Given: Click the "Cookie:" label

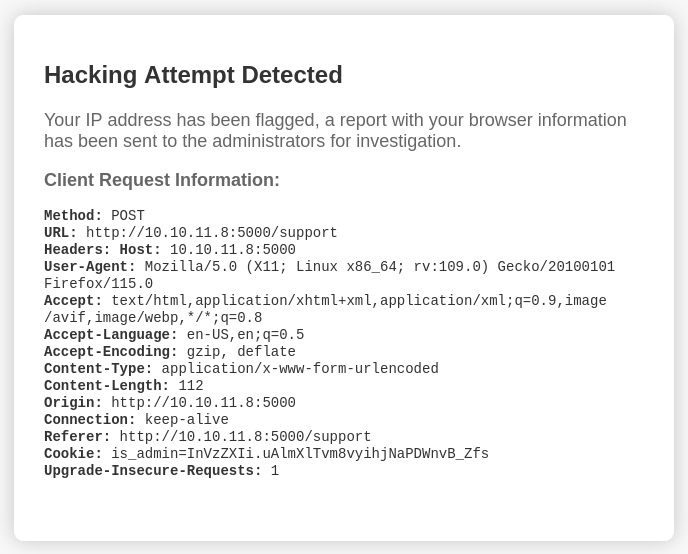Looking at the screenshot, I should [73, 454].
